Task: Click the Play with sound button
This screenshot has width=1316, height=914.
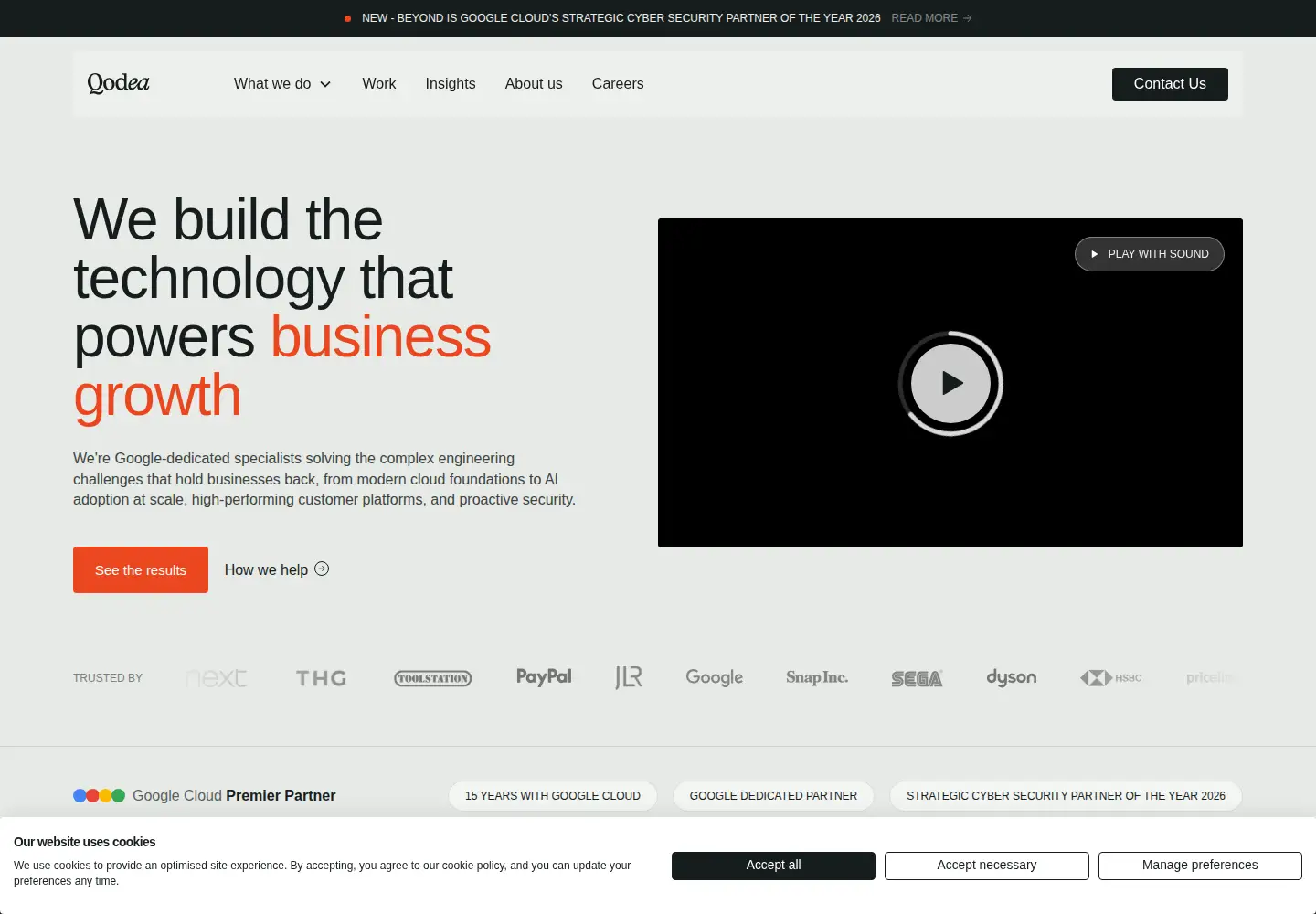Action: pyautogui.click(x=1150, y=254)
